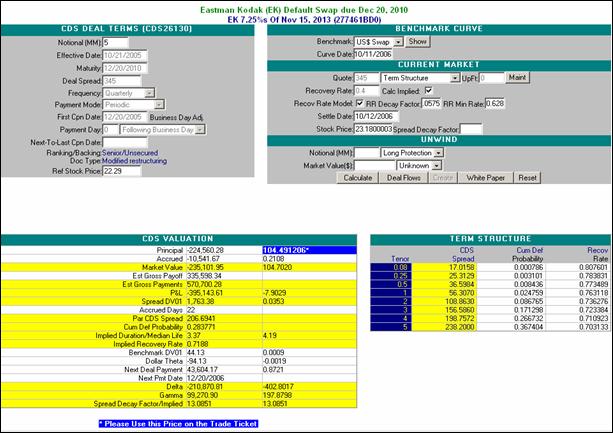Click the Maturity date field
Screen dimensions: 613x433
tap(125, 68)
